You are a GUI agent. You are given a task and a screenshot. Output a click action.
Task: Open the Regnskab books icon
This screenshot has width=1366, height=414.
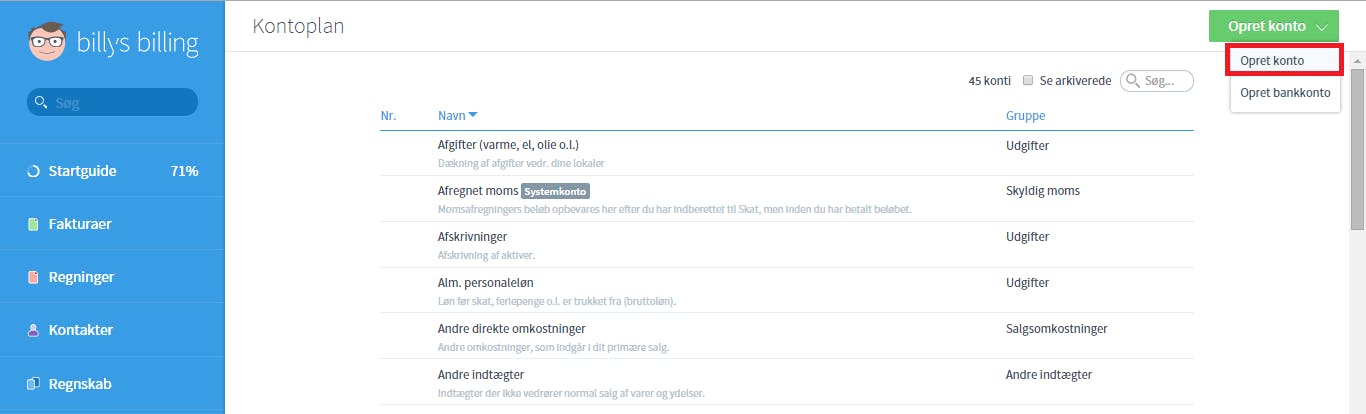tap(33, 383)
